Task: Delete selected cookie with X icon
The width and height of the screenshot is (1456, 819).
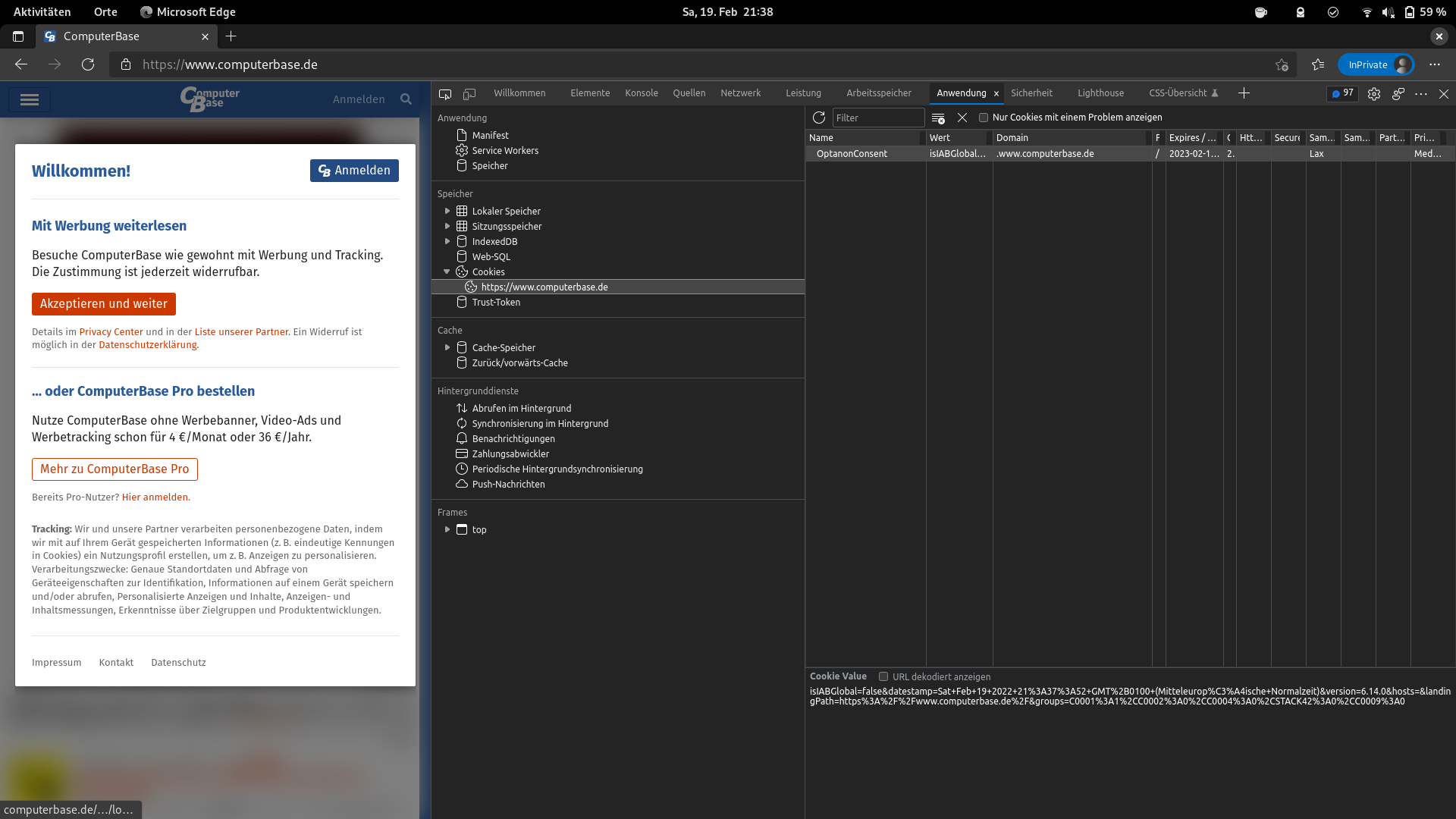Action: coord(962,118)
